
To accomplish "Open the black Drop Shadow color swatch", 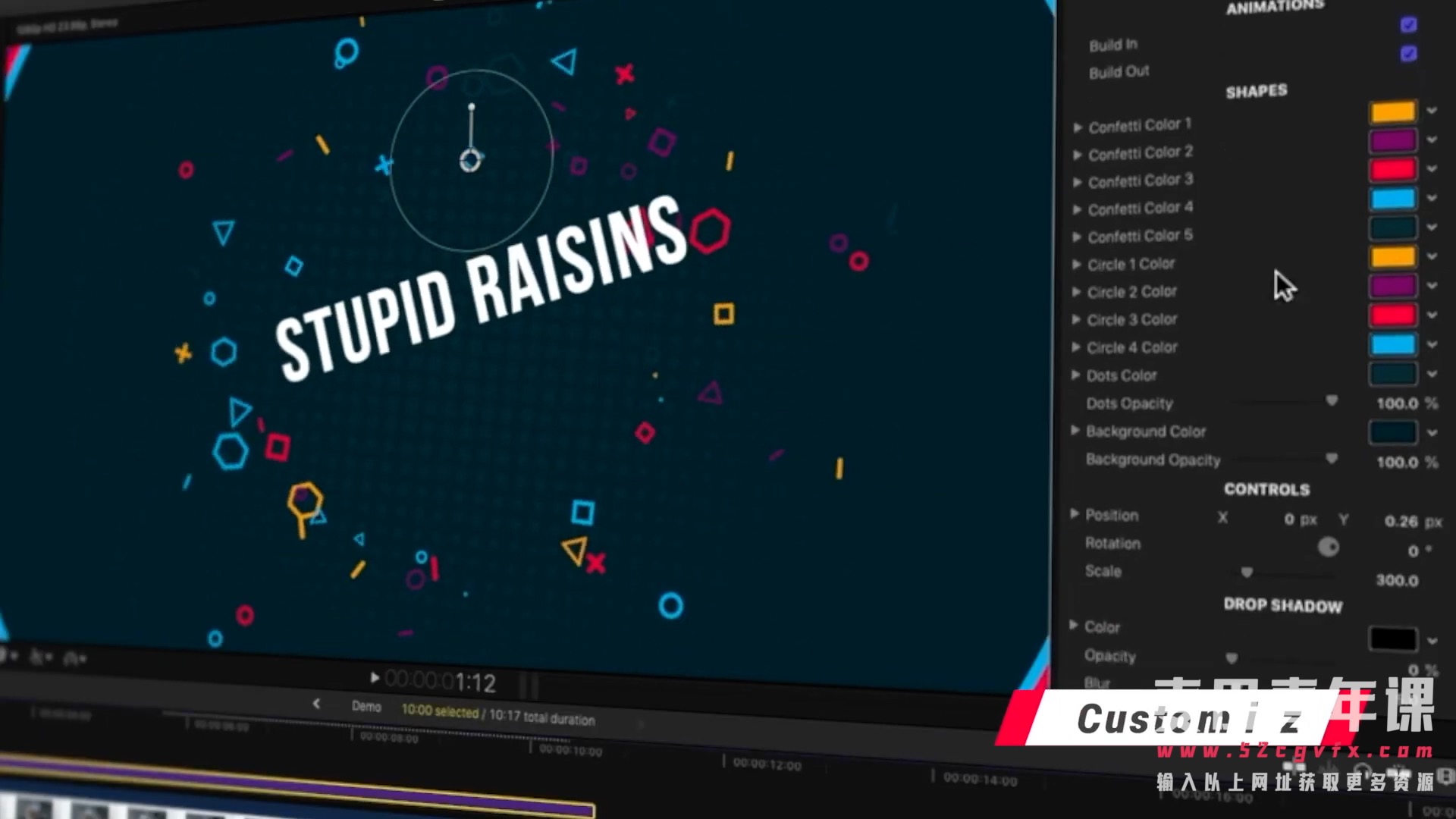I will (1393, 639).
